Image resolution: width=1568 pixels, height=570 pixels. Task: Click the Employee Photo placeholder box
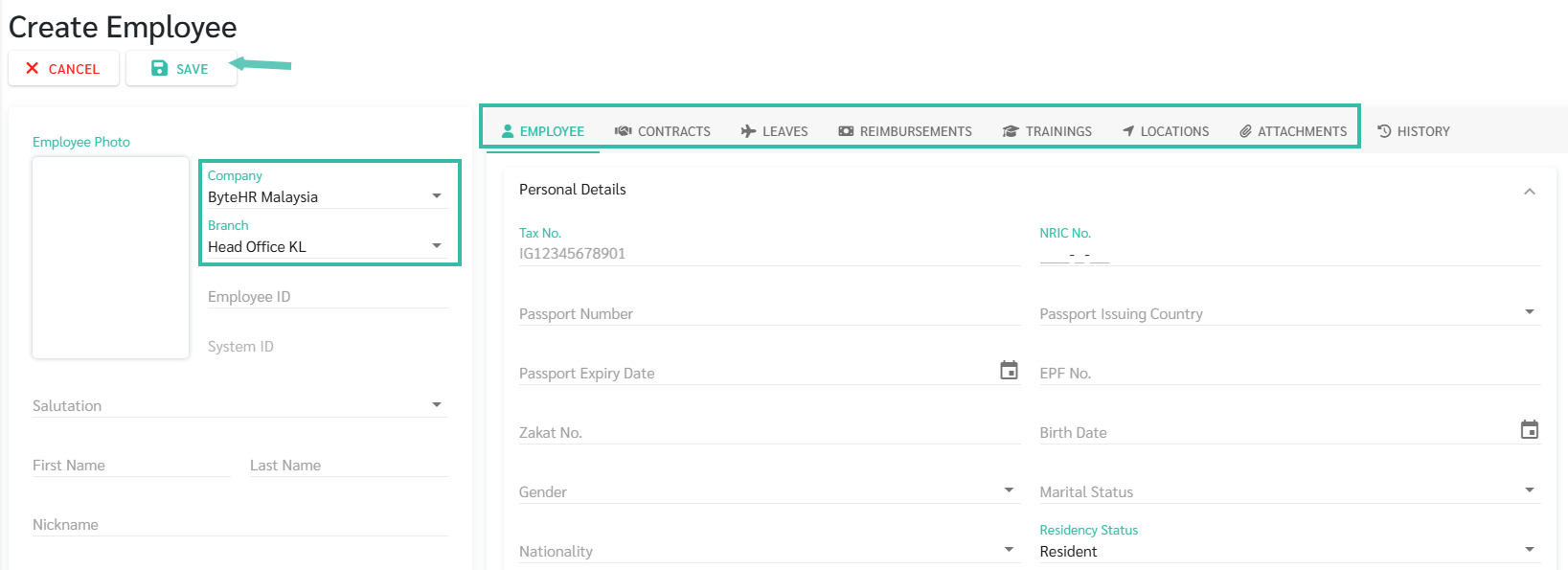(110, 258)
